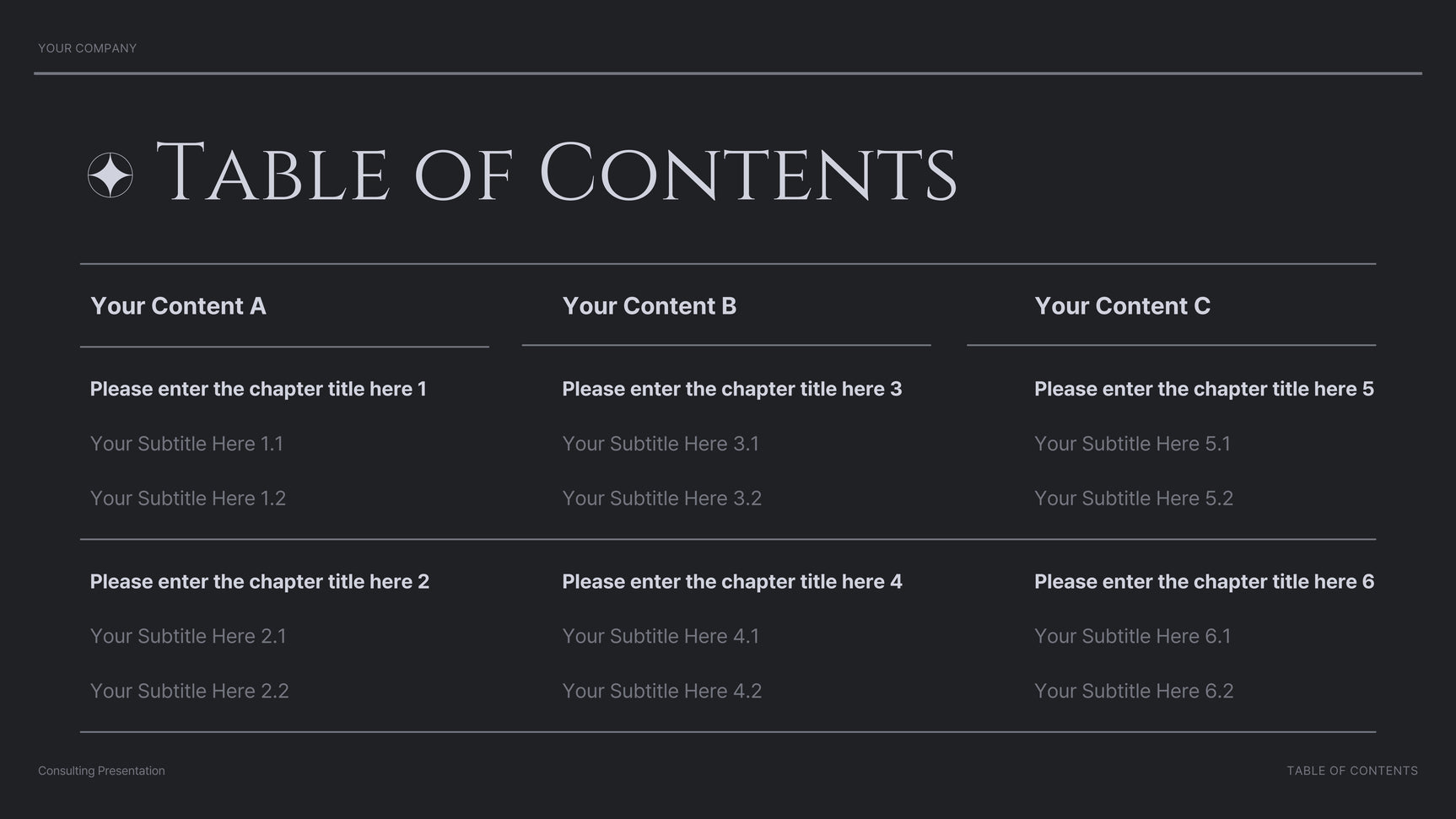
Task: Select the "Your Content A" column heading
Action: pos(178,306)
